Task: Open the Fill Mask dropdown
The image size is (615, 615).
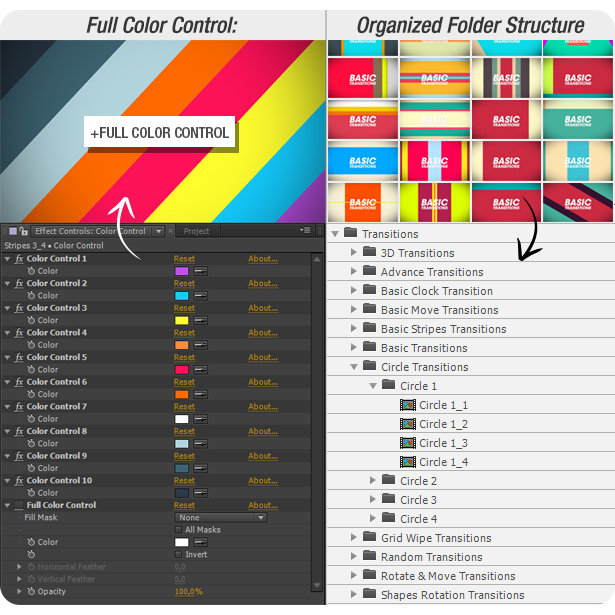Action: point(220,517)
